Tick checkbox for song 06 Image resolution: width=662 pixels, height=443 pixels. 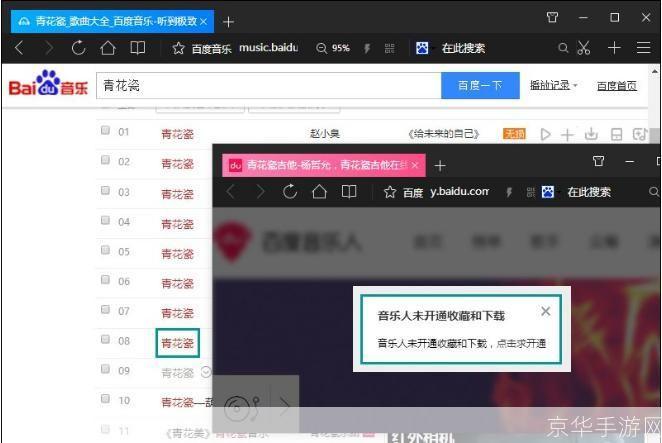105,280
